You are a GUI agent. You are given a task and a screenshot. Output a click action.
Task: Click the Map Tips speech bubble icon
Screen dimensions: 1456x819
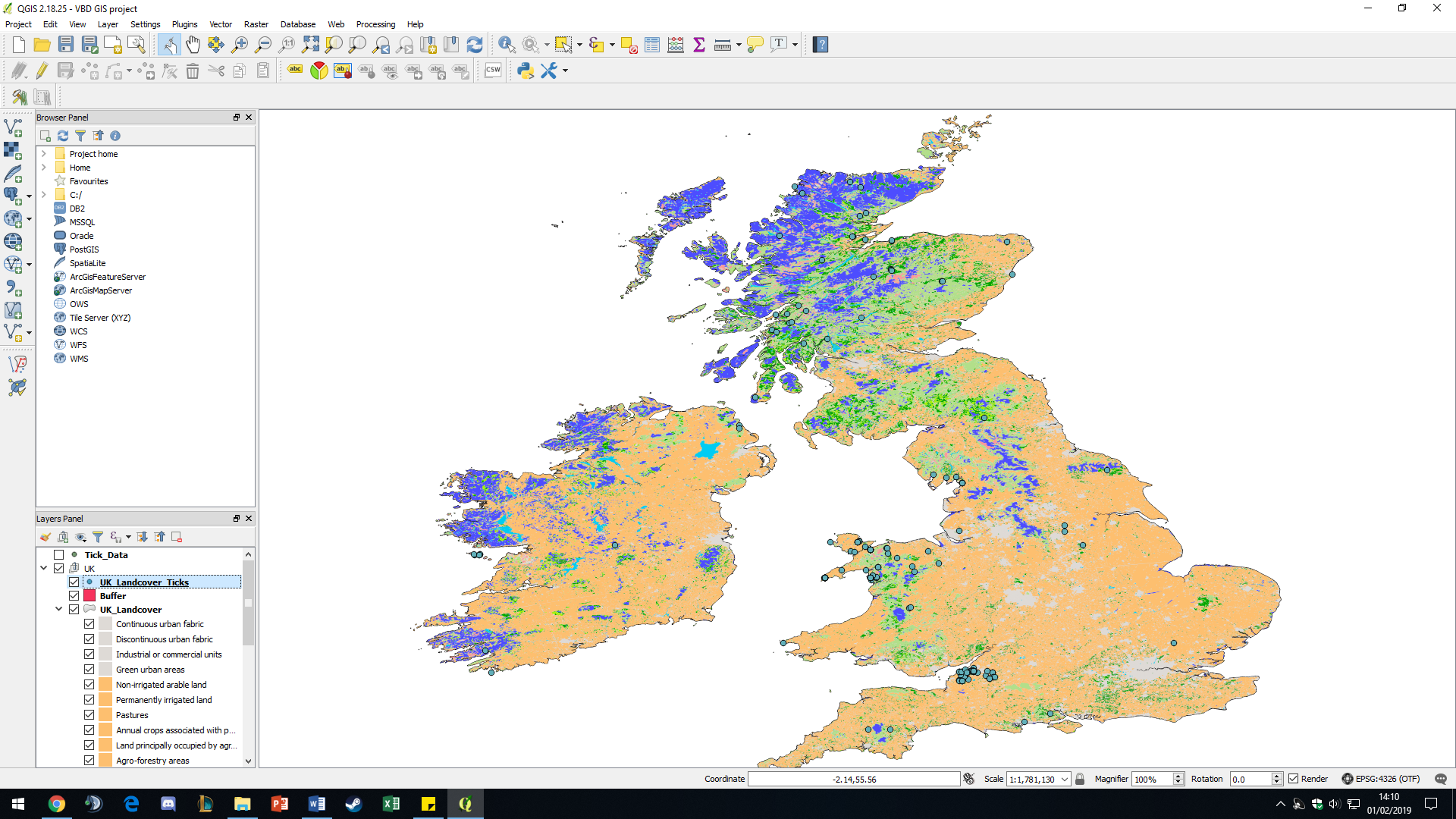(755, 45)
